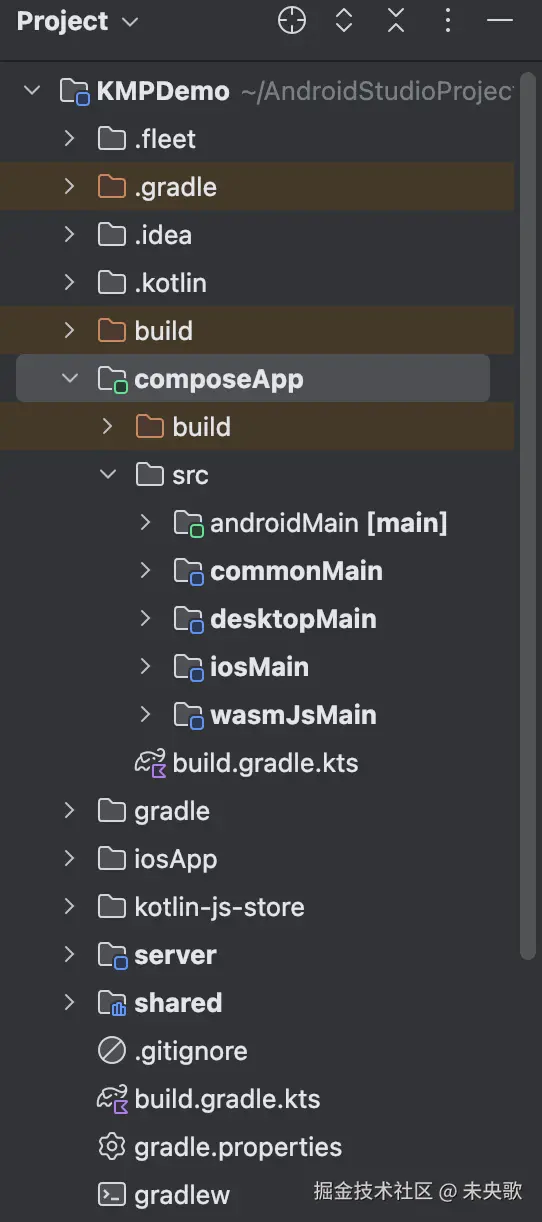Viewport: 542px width, 1222px height.
Task: Click the Collapse All icon in header
Action: tap(396, 20)
